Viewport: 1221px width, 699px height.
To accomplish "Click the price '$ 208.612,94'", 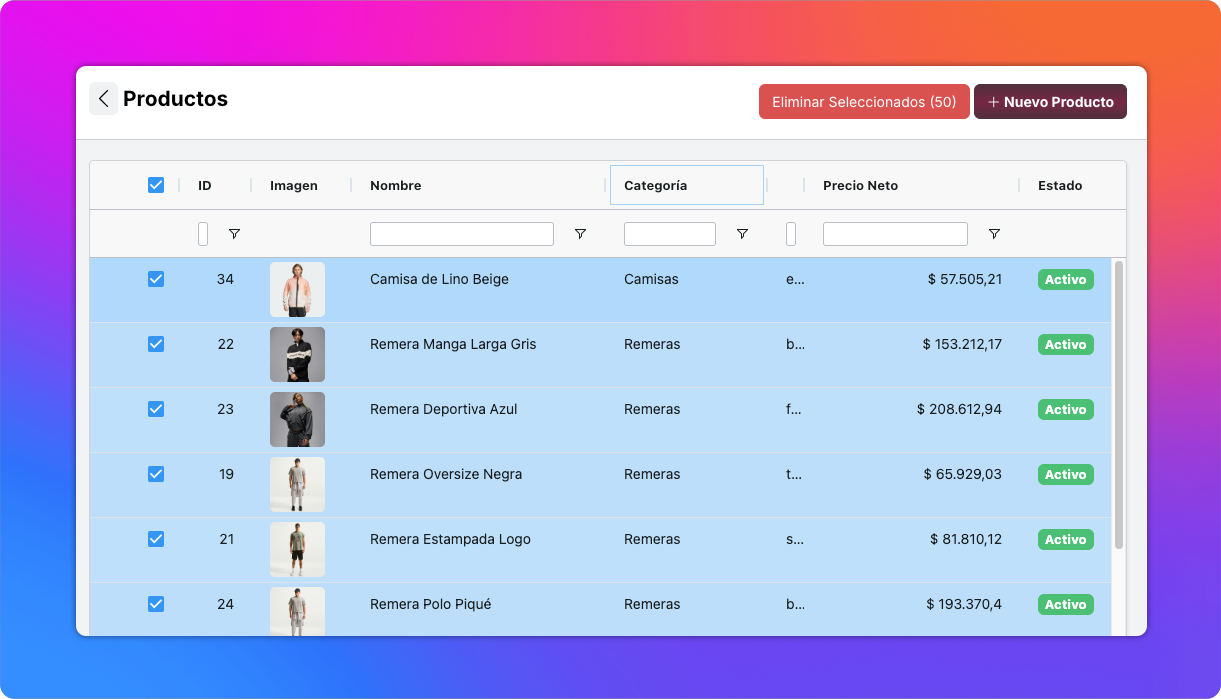I will tap(959, 409).
